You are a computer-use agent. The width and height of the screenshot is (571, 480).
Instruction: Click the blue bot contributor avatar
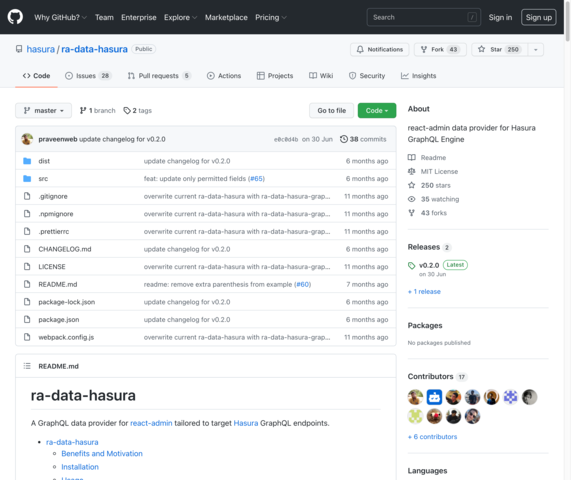pyautogui.click(x=434, y=397)
